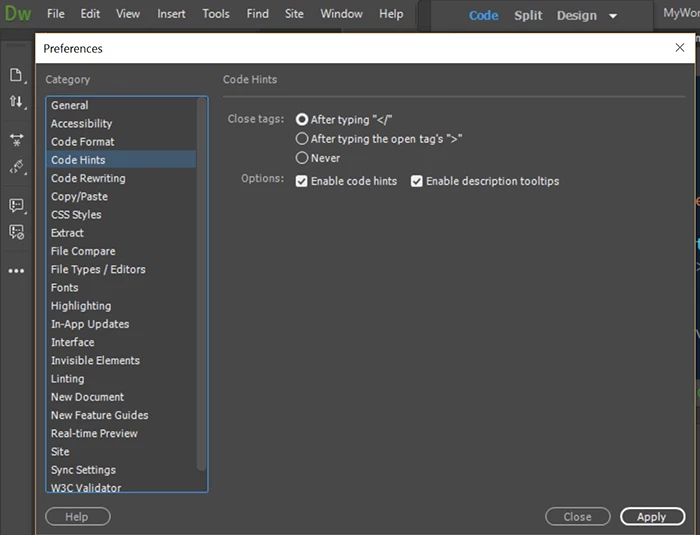Select File Types / Editors category
The image size is (700, 535).
[121, 269]
